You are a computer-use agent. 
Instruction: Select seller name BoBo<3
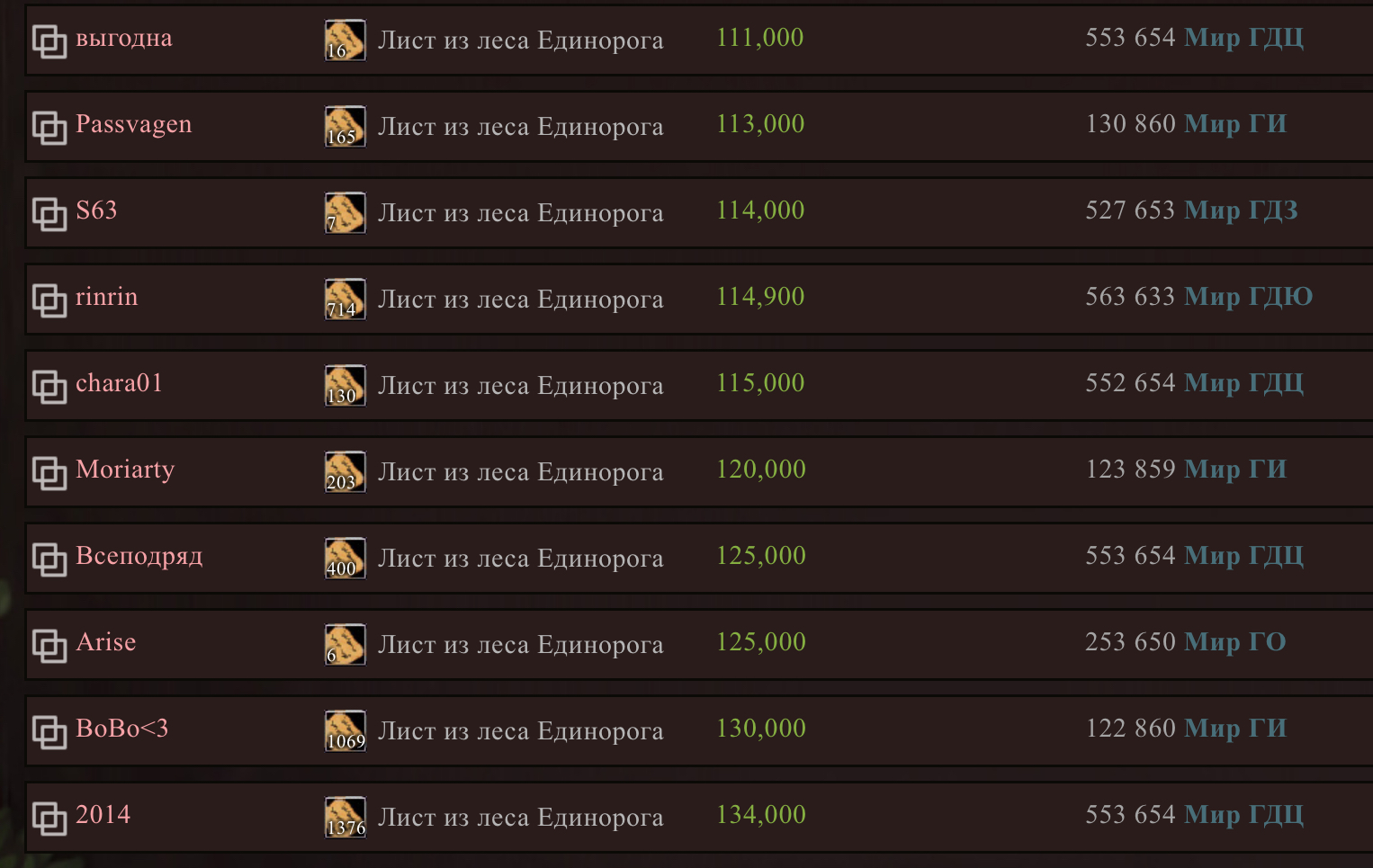(x=122, y=729)
